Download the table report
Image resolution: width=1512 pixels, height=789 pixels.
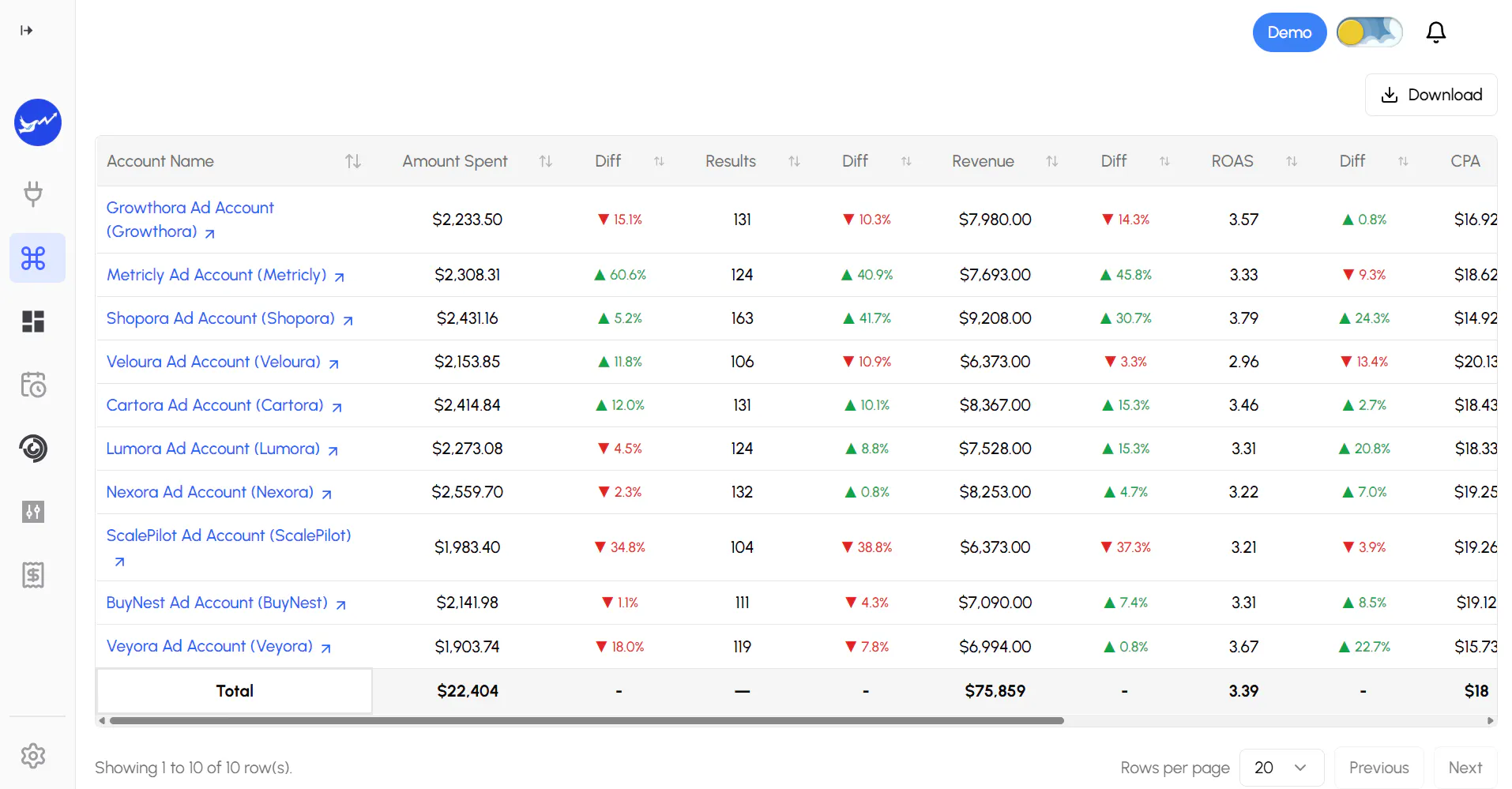point(1431,95)
